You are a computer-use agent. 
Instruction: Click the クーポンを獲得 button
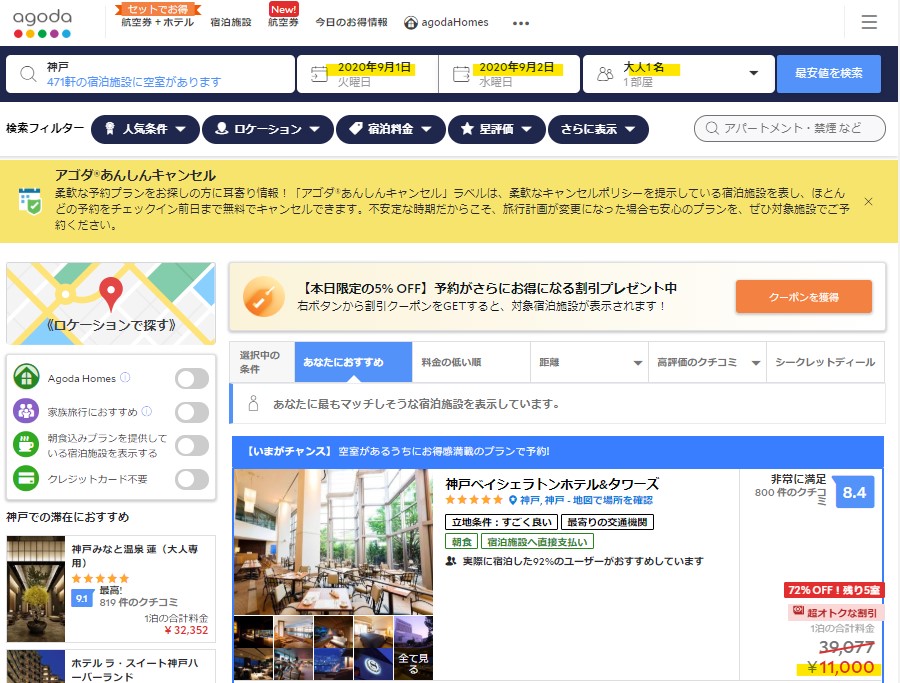tap(804, 297)
